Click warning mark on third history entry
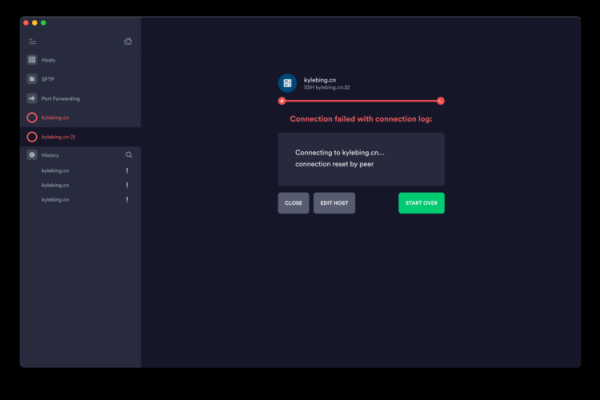The image size is (600, 400). coord(127,200)
